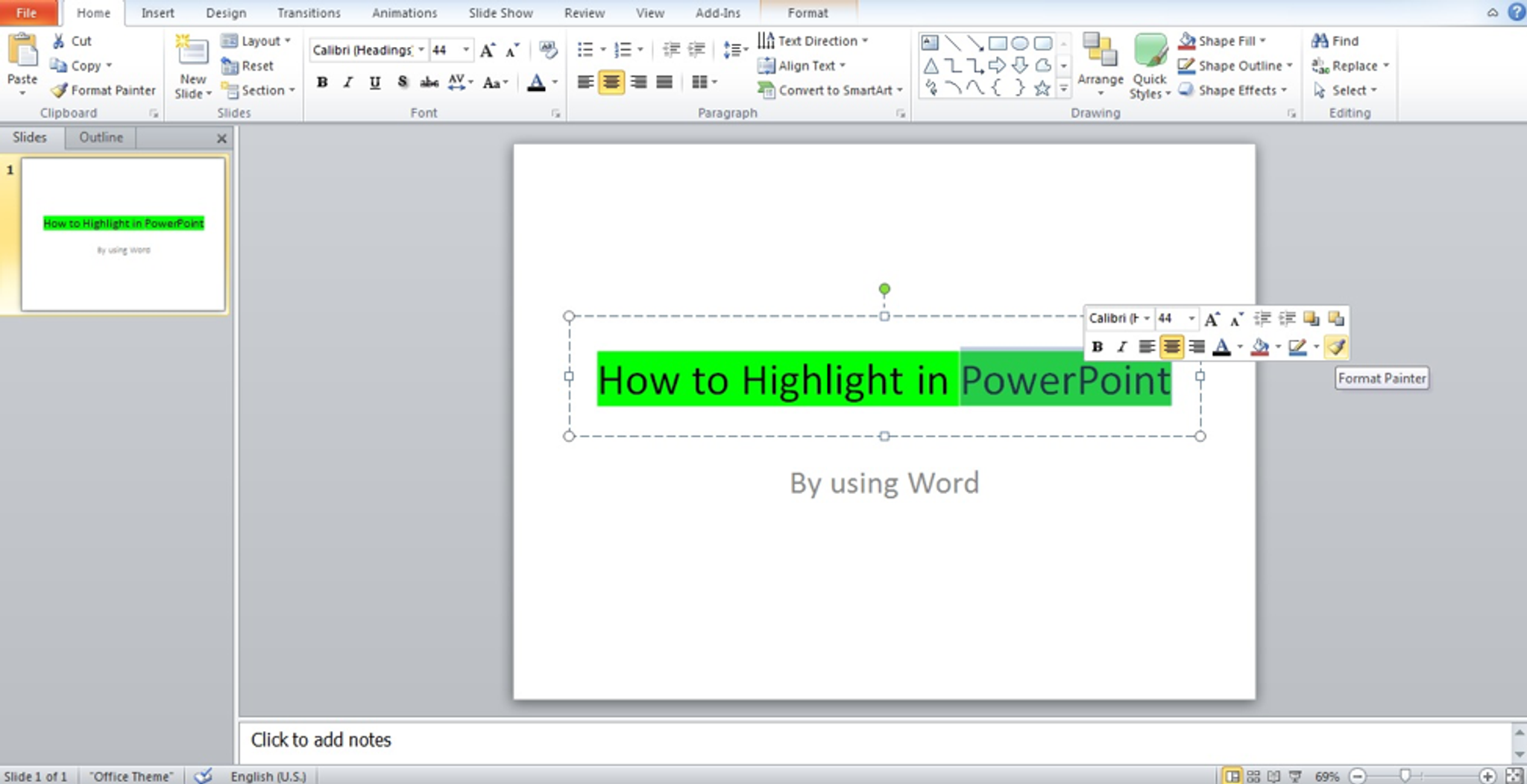This screenshot has height=784, width=1527.
Task: Toggle Italic in the floating mini toolbar
Action: (x=1121, y=347)
